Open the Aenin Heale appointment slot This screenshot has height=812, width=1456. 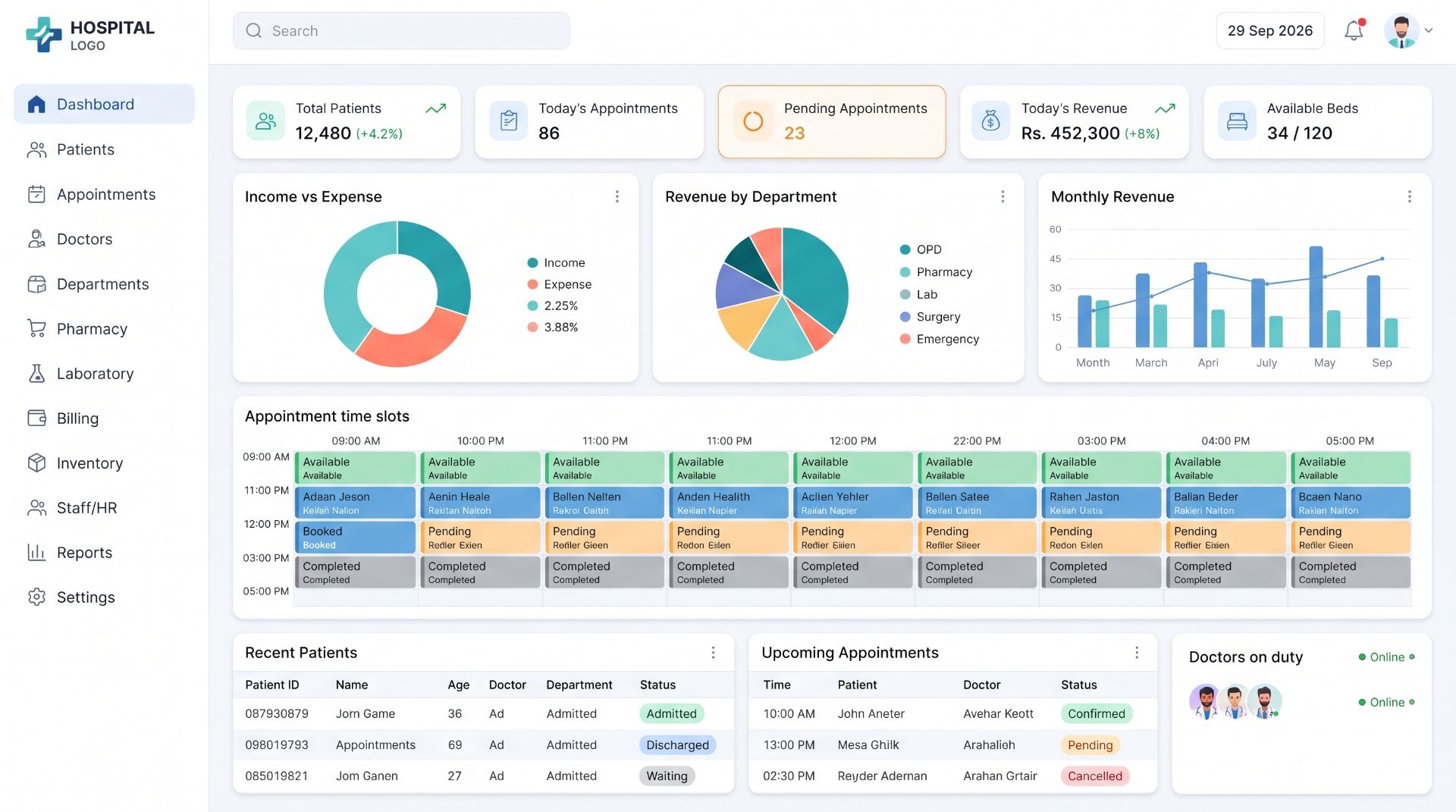pyautogui.click(x=480, y=503)
